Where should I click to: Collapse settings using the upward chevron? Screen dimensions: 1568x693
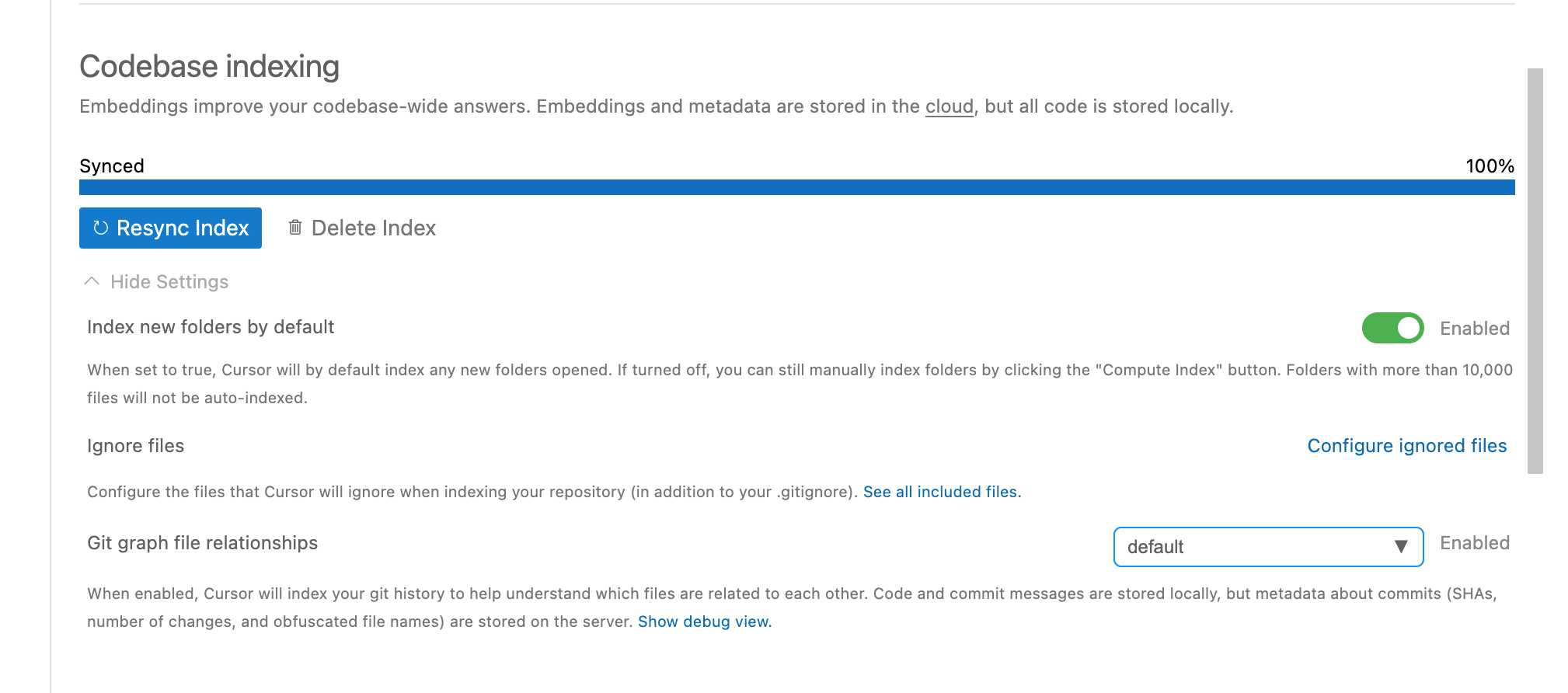point(92,281)
